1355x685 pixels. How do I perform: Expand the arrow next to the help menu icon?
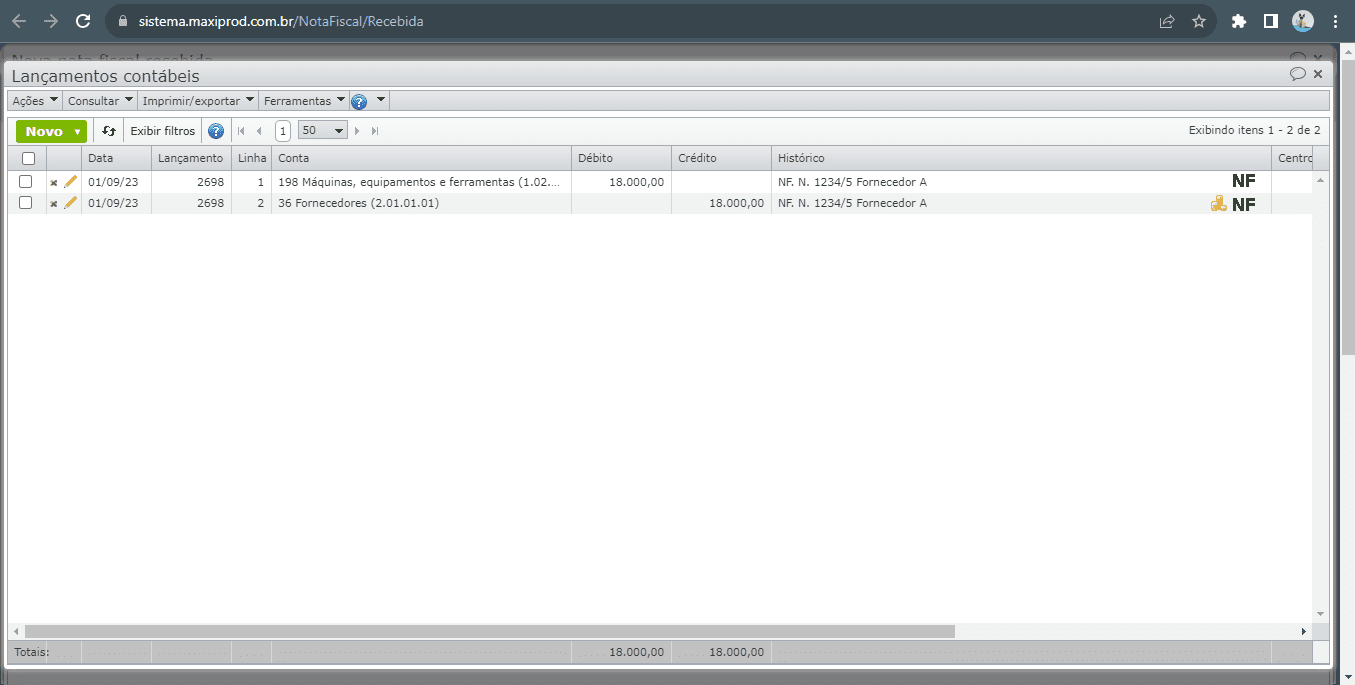[x=381, y=100]
